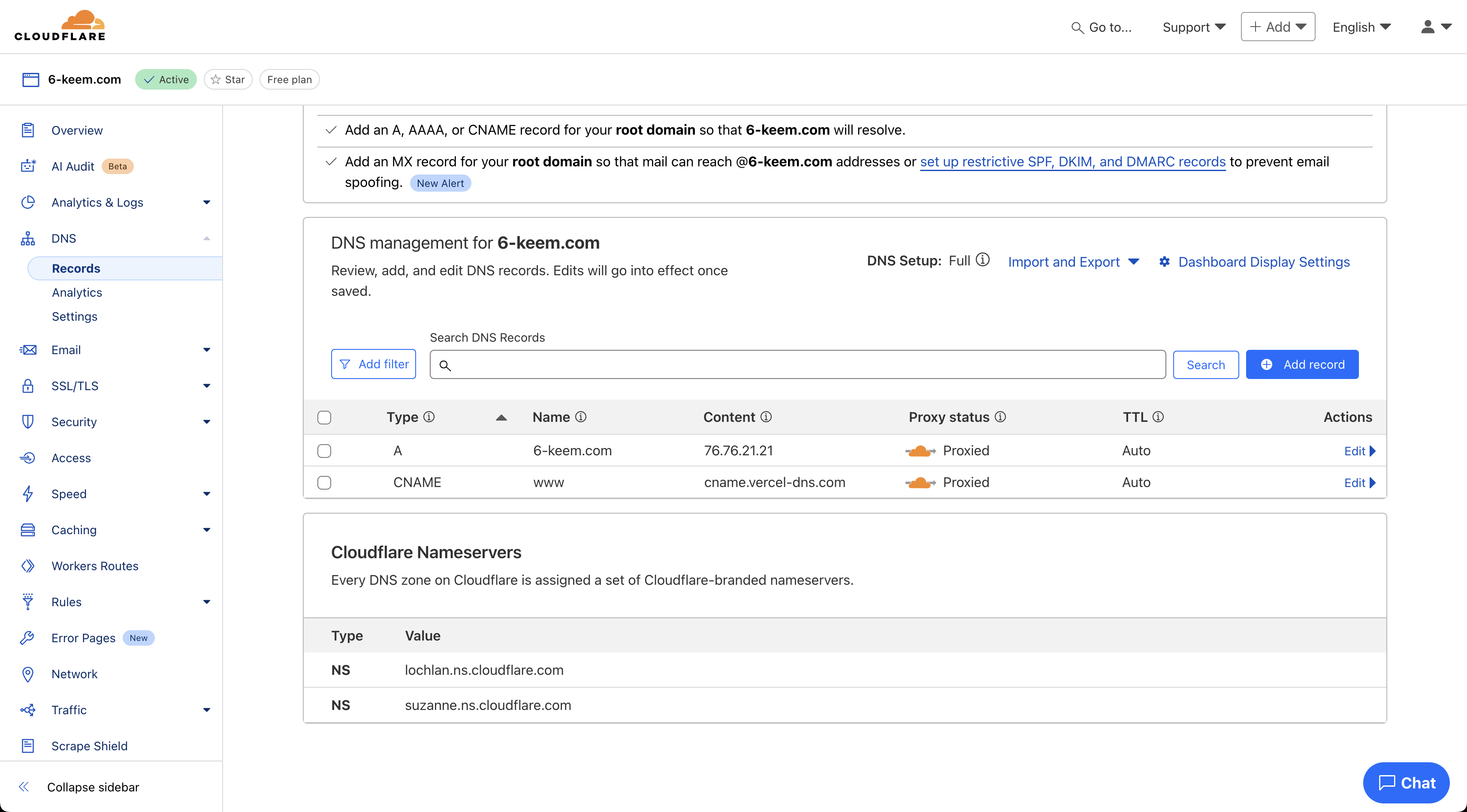Viewport: 1467px width, 812px height.
Task: Click the Workers Routes diamond icon
Action: click(x=28, y=566)
